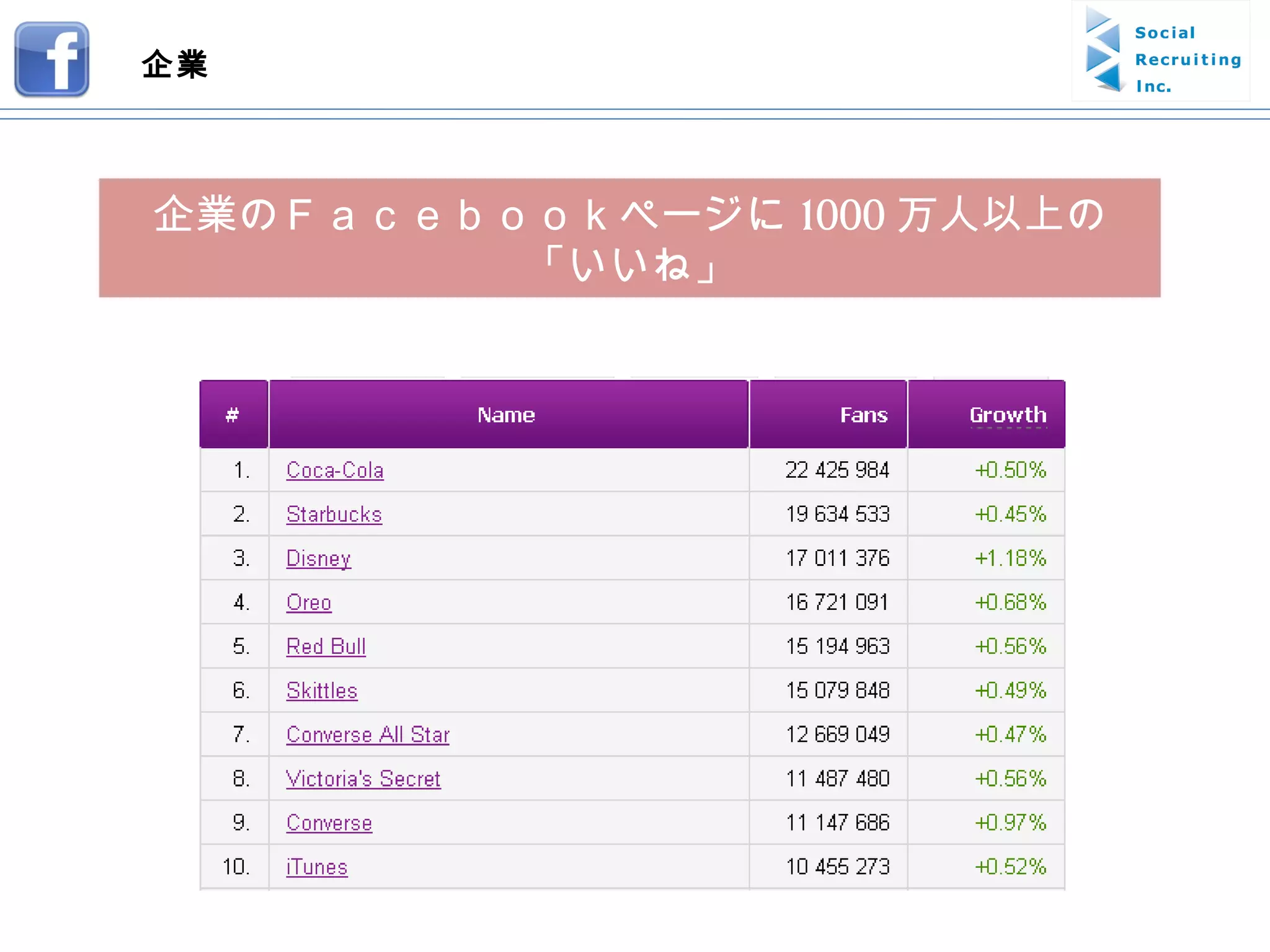Click Disney's +1.18% growth value
This screenshot has width=1270, height=952.
point(1010,558)
